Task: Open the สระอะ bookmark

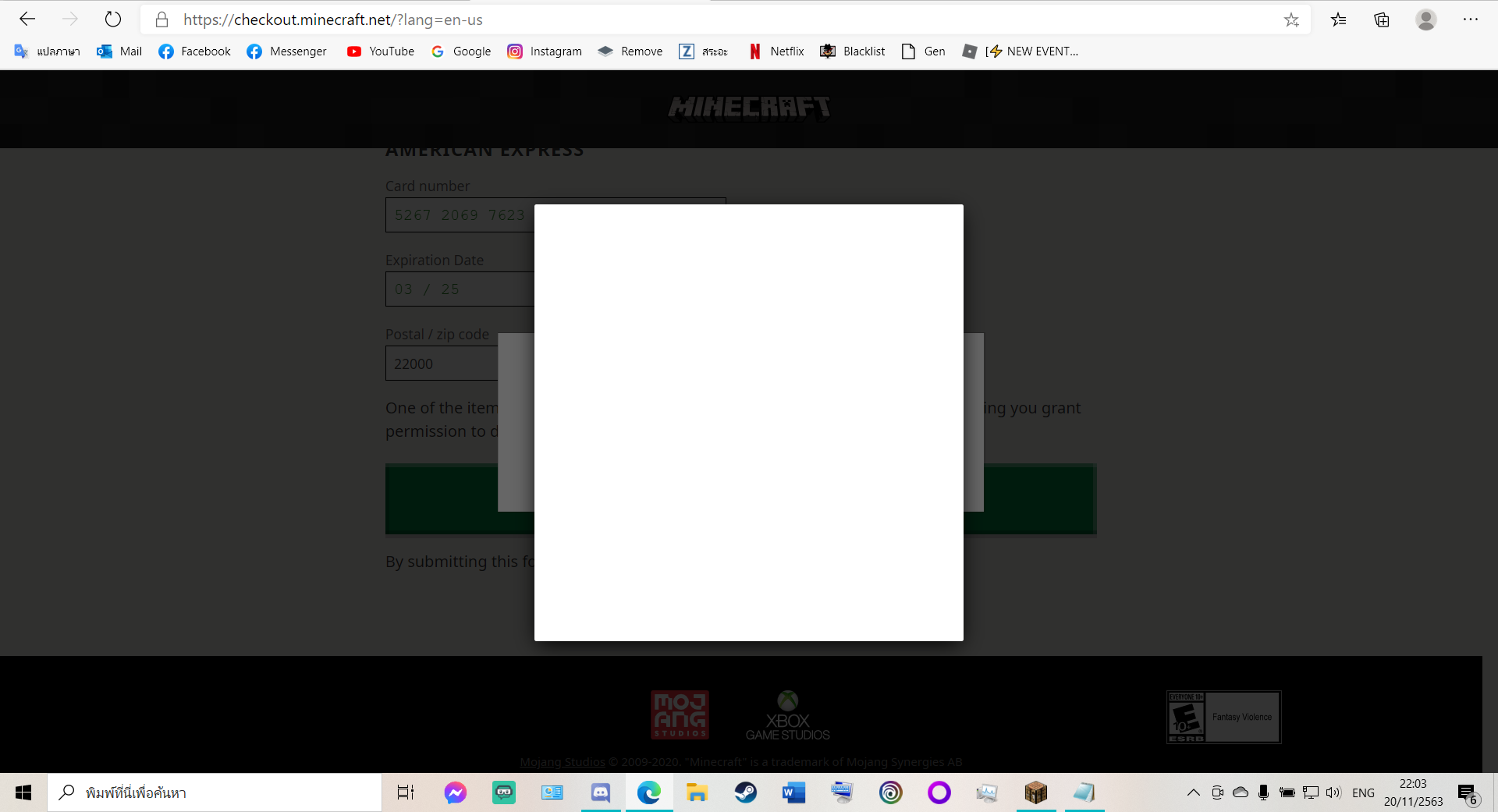Action: [703, 51]
